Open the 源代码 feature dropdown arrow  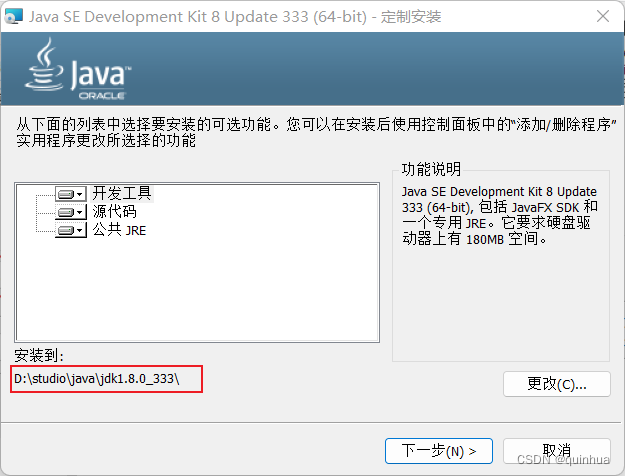pyautogui.click(x=80, y=212)
